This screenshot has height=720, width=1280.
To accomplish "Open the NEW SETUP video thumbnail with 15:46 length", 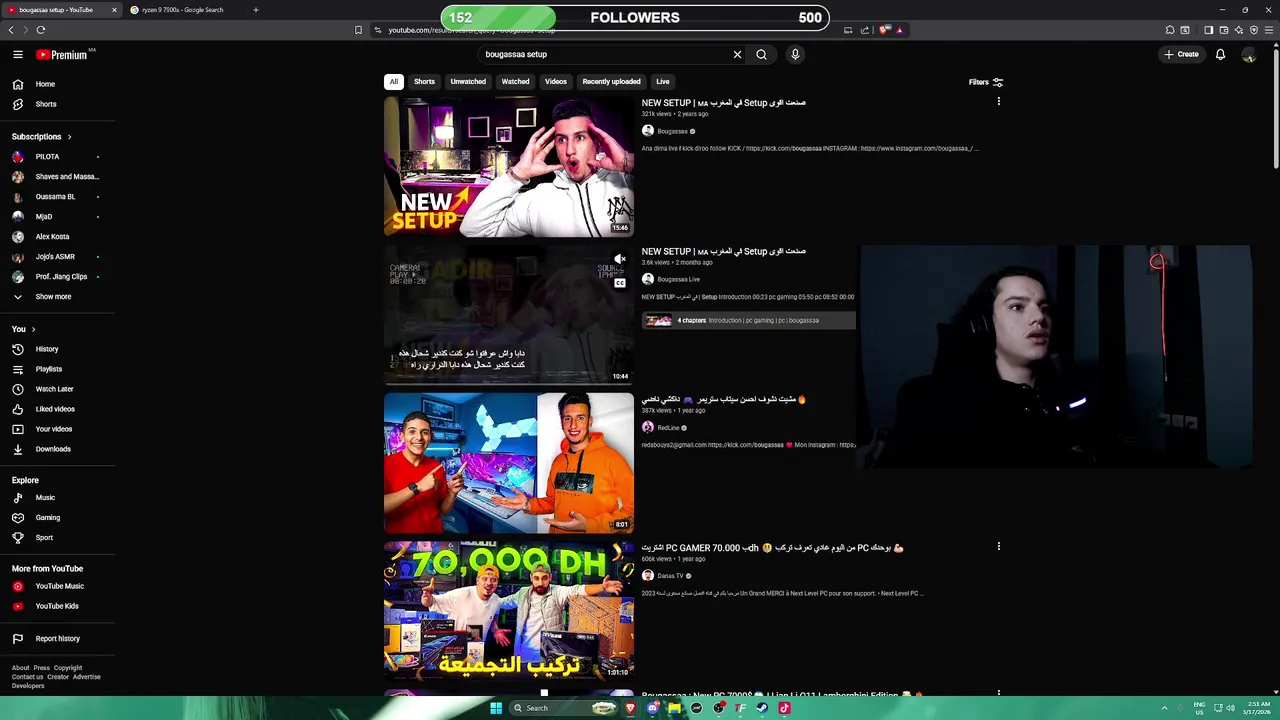I will point(509,167).
